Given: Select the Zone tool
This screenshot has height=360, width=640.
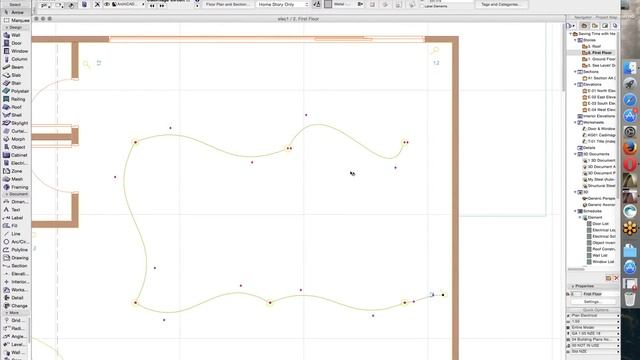Looking at the screenshot, I should click(15, 171).
